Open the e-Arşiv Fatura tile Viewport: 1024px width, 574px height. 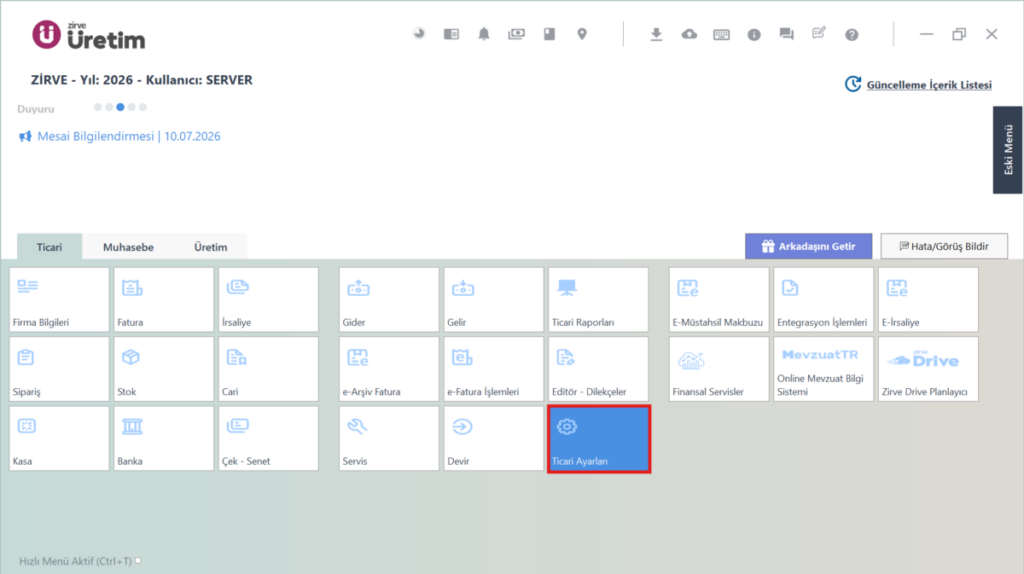[389, 369]
